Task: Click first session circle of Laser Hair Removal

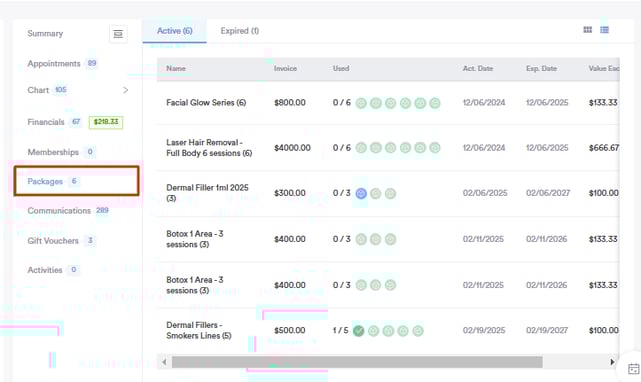Action: pyautogui.click(x=361, y=148)
